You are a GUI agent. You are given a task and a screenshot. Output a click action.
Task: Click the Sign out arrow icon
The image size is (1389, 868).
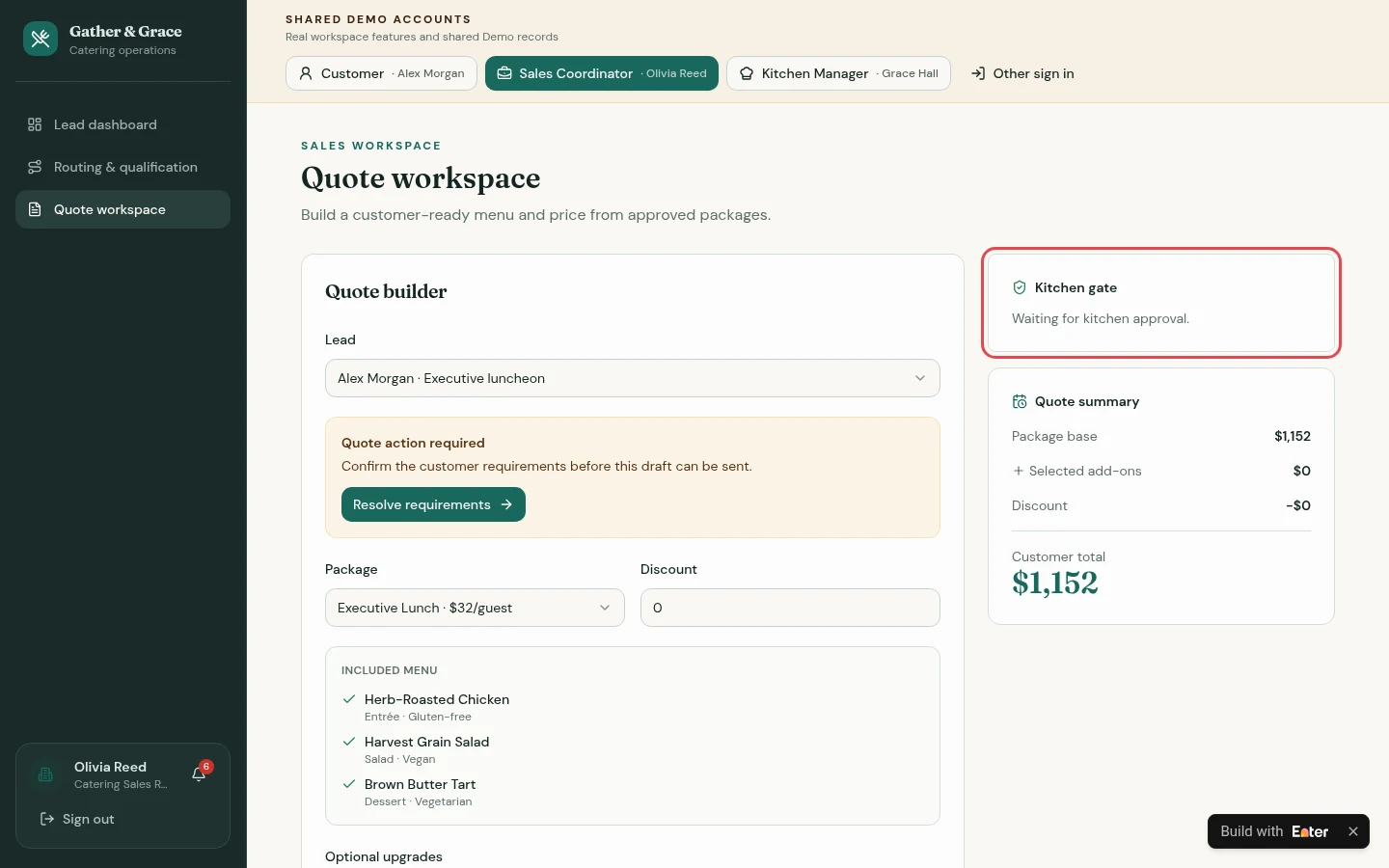(46, 819)
